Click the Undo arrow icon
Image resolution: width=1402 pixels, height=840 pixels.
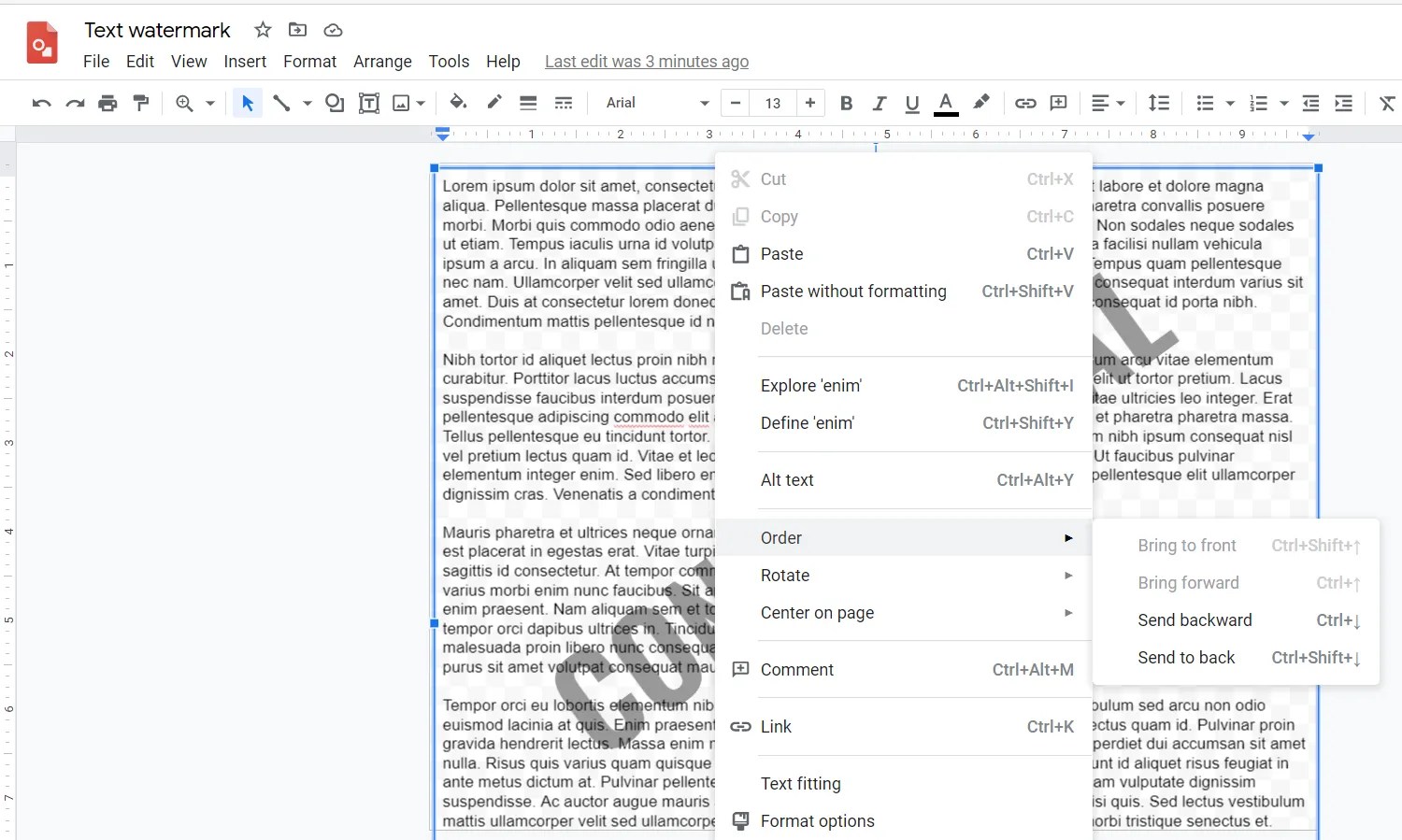[41, 103]
